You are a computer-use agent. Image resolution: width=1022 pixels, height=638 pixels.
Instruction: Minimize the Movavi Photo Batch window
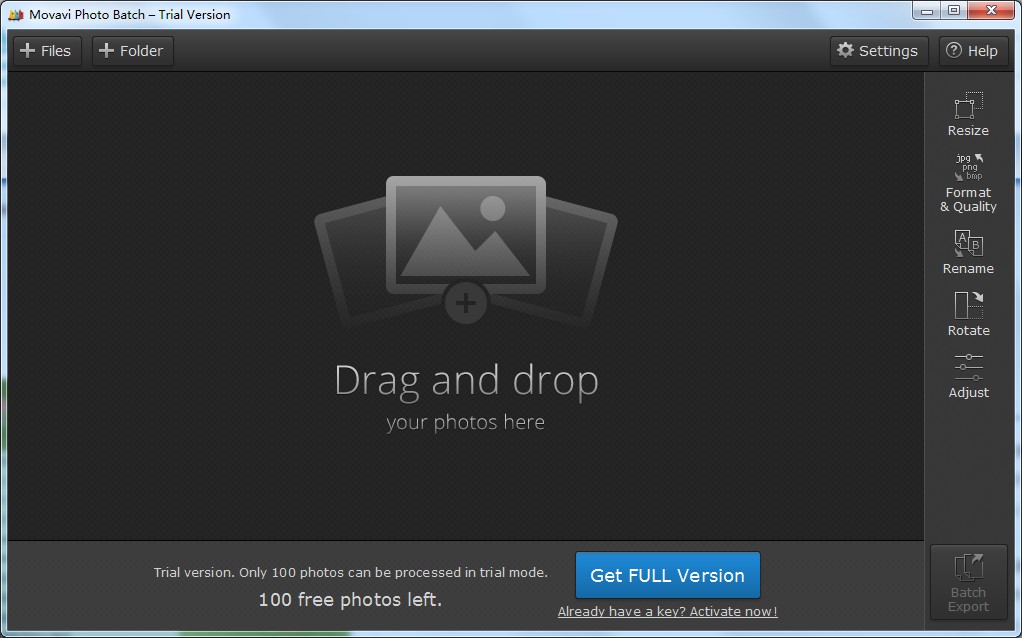tap(927, 10)
